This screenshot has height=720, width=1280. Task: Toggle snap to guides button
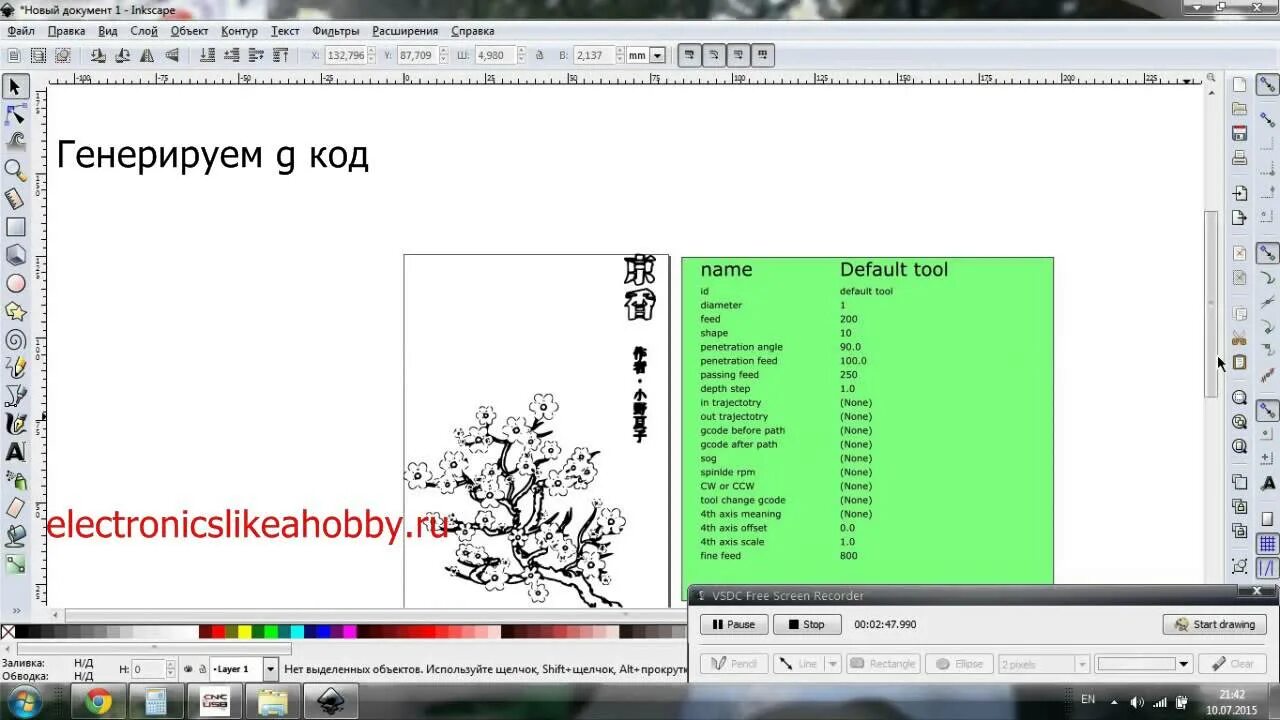pos(1267,568)
